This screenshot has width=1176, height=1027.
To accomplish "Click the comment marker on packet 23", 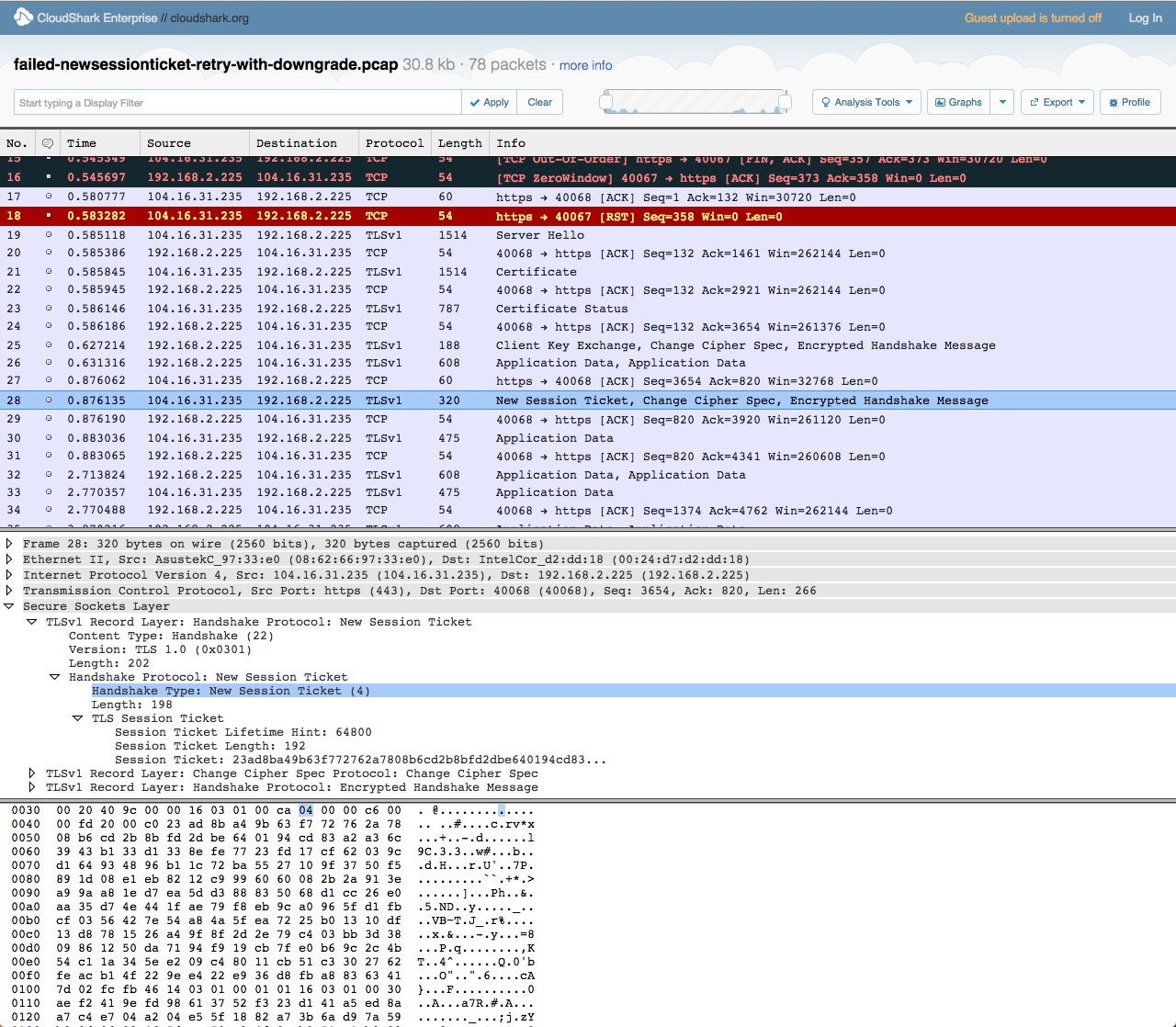I will pyautogui.click(x=49, y=309).
